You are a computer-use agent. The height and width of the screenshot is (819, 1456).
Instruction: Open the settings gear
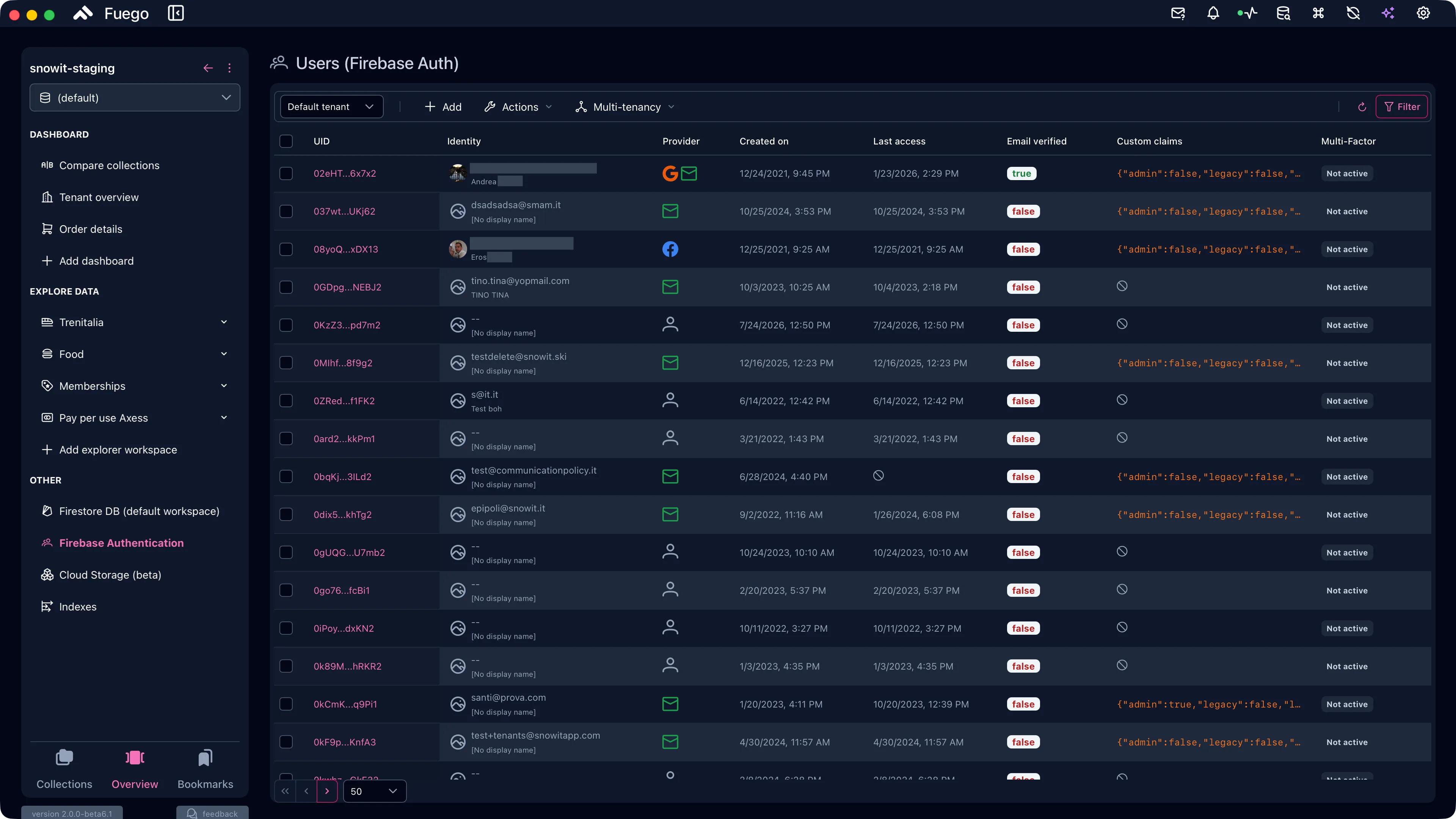(x=1423, y=13)
